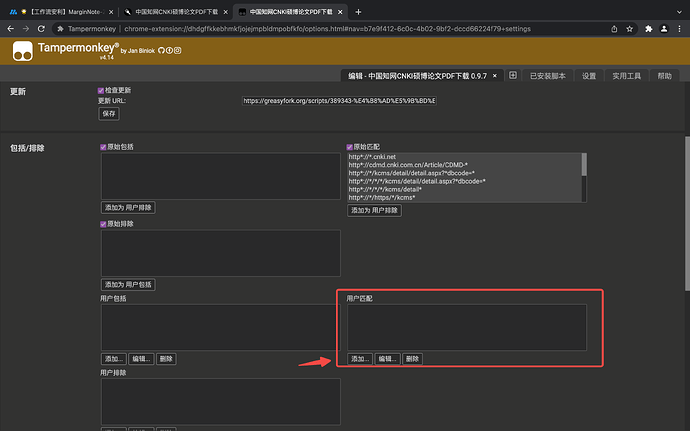The height and width of the screenshot is (431, 690).
Task: Click the 保存 button under update URL
Action: 109,114
